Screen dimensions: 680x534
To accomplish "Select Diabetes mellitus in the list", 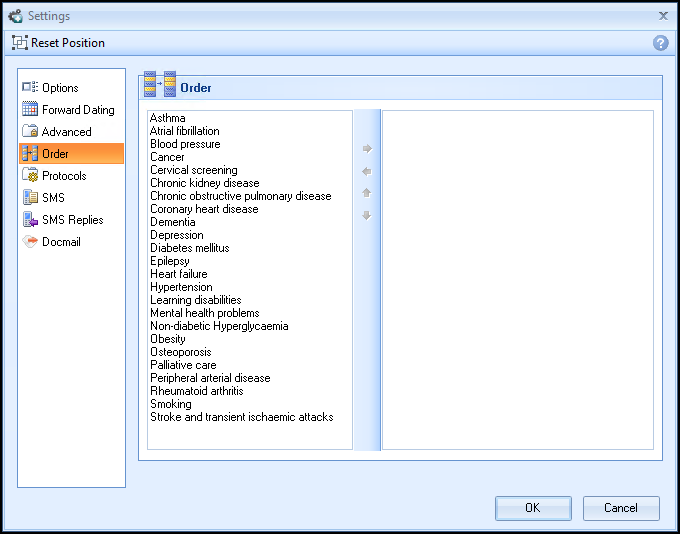I will coord(190,248).
